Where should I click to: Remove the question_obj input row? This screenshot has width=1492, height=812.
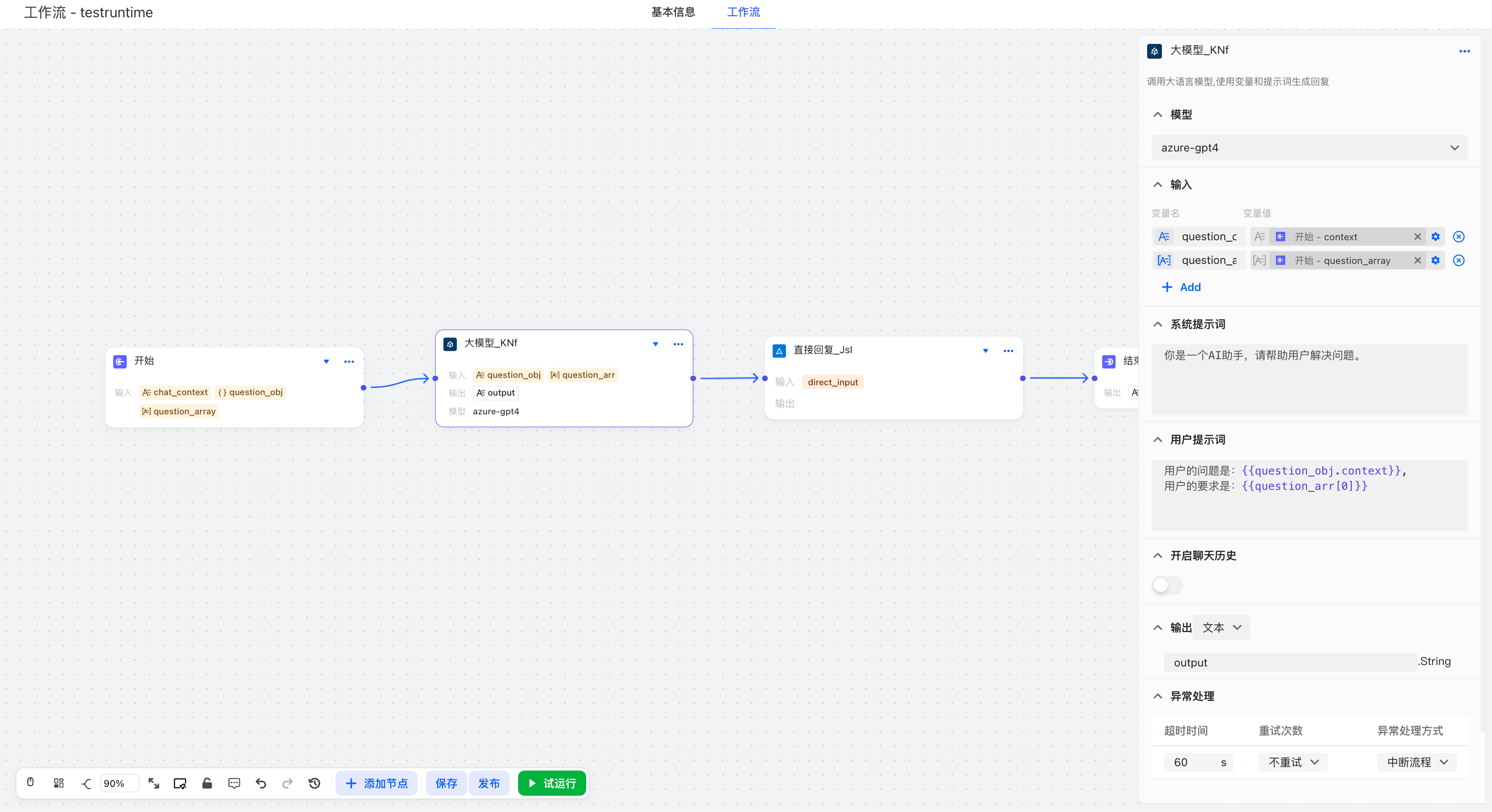(1458, 237)
